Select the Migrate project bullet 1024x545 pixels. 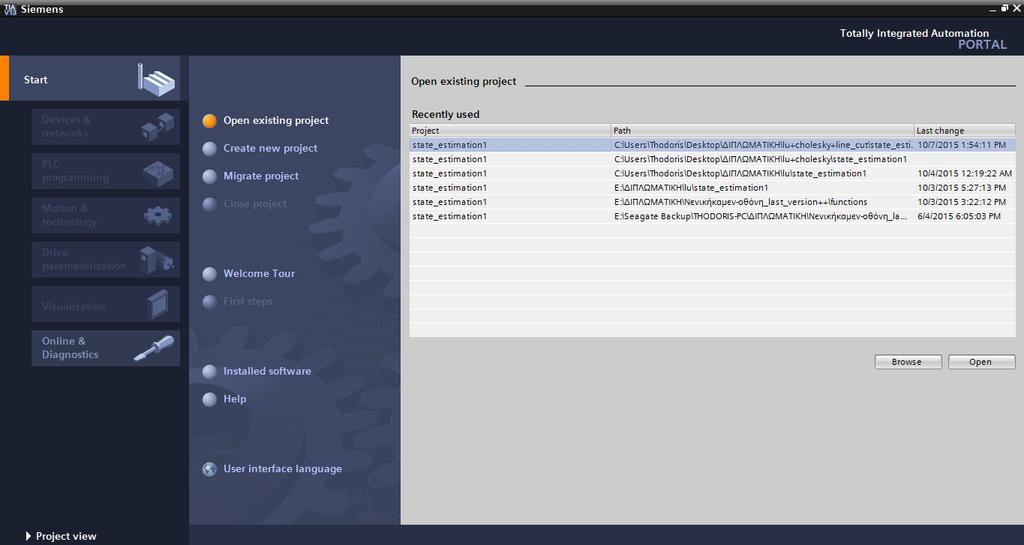click(x=210, y=176)
